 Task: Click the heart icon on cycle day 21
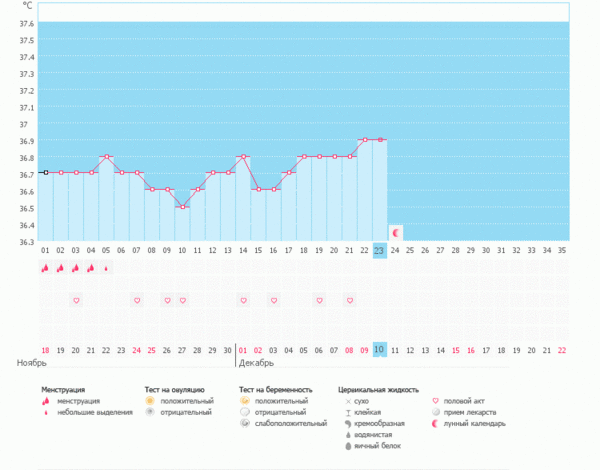(x=350, y=300)
